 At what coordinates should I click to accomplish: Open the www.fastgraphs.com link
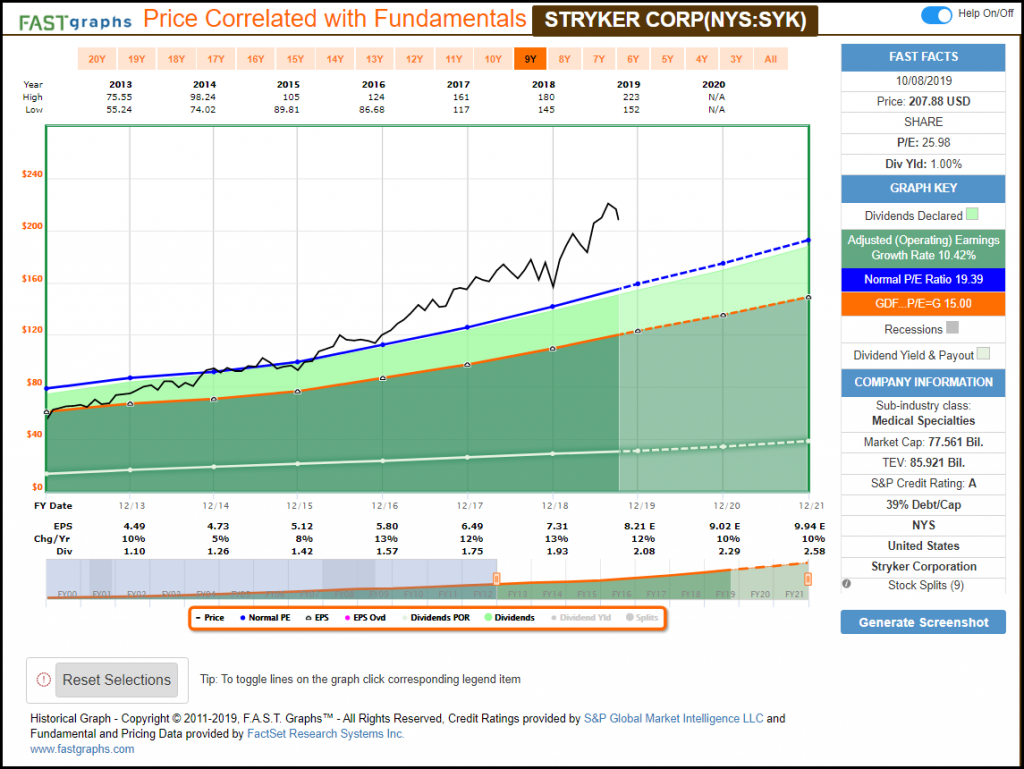(x=82, y=749)
